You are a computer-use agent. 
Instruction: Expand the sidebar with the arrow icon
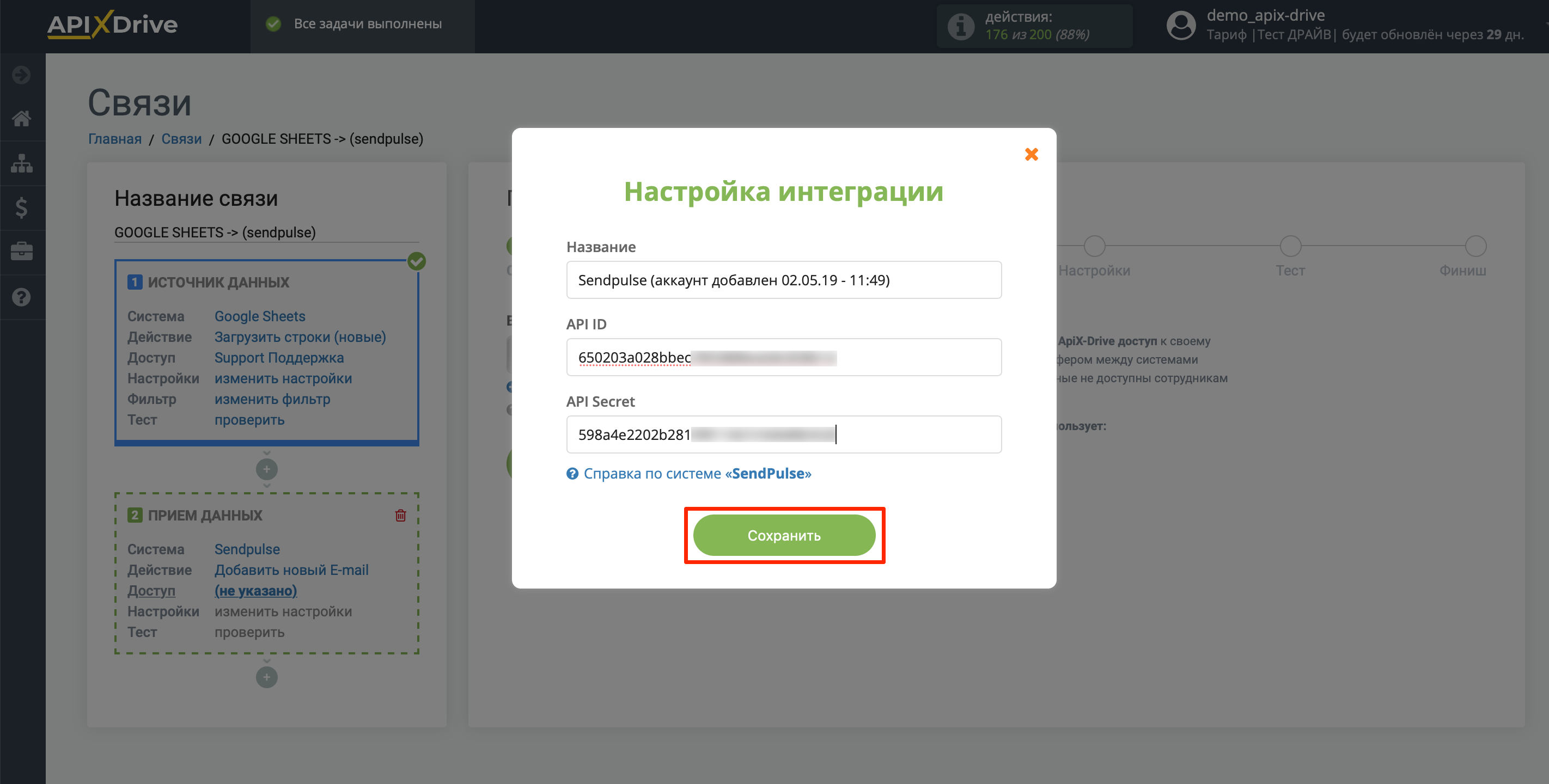click(x=22, y=75)
